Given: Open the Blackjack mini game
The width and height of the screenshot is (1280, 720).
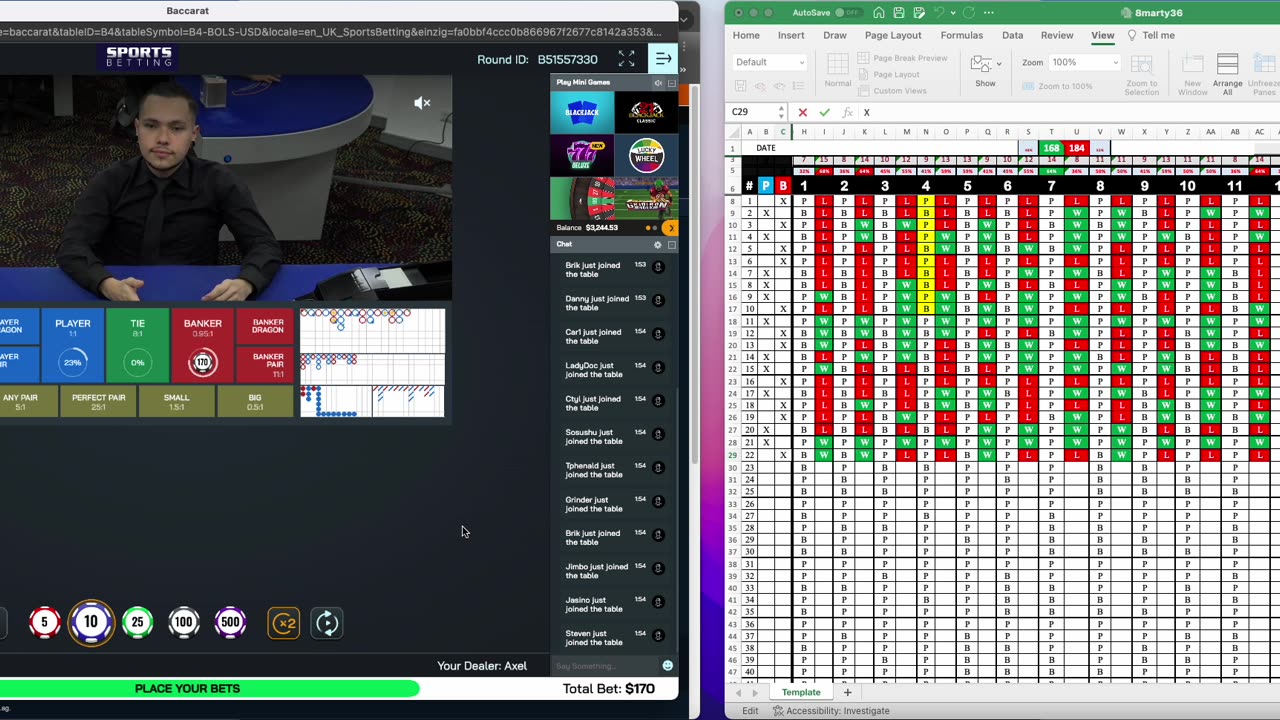Looking at the screenshot, I should pyautogui.click(x=582, y=112).
